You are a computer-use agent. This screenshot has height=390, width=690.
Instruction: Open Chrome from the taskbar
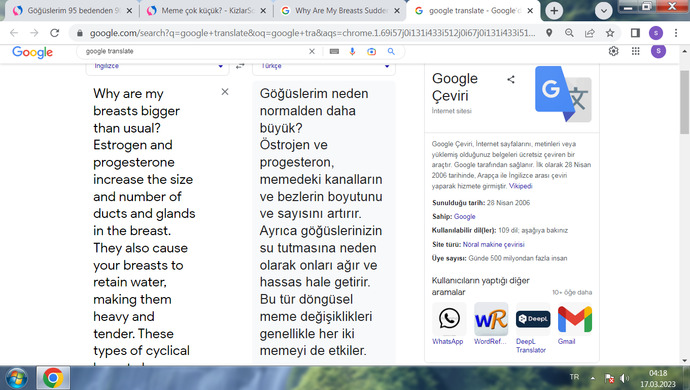(x=53, y=378)
